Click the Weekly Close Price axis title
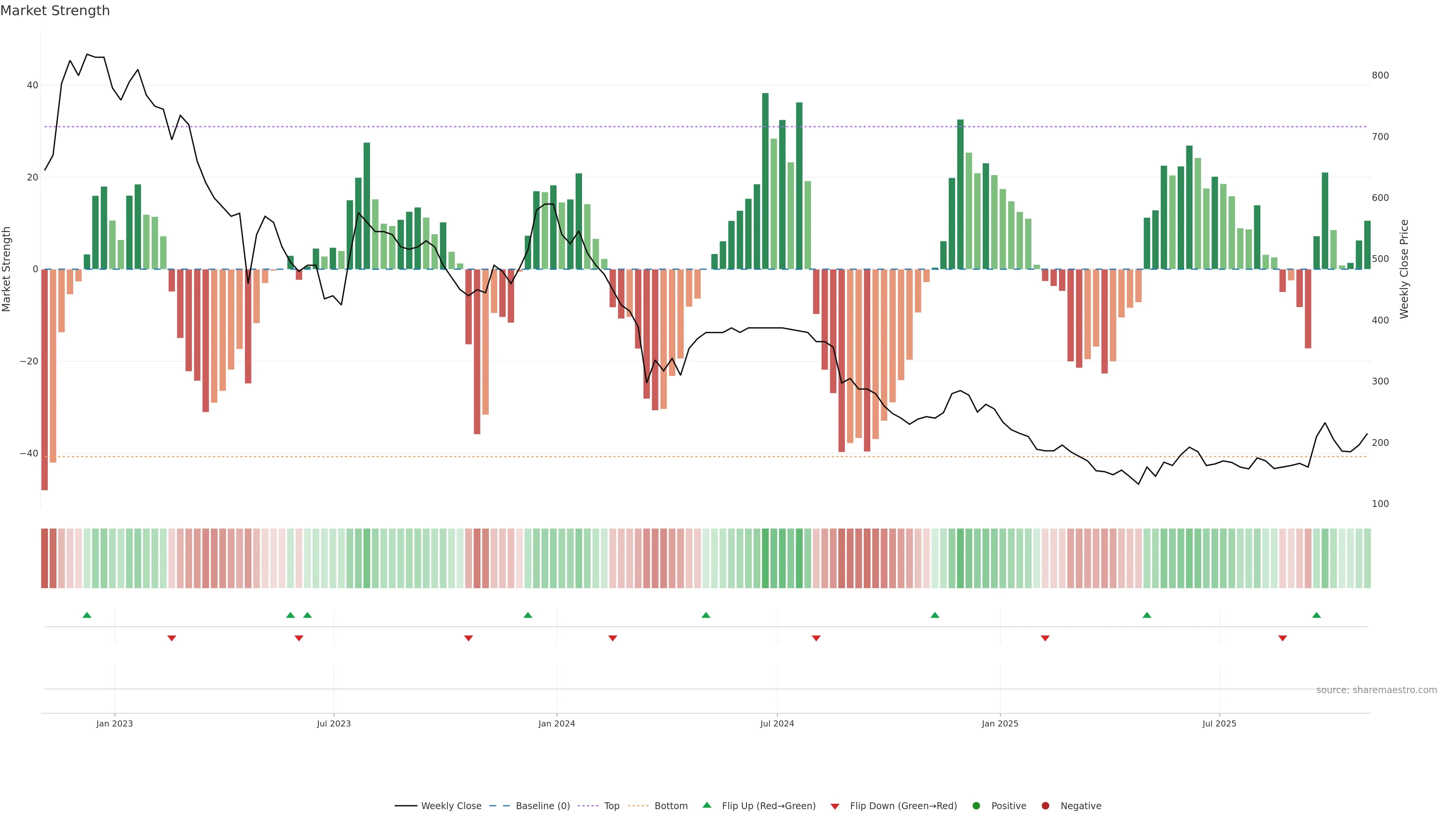The height and width of the screenshot is (819, 1456). click(1404, 269)
